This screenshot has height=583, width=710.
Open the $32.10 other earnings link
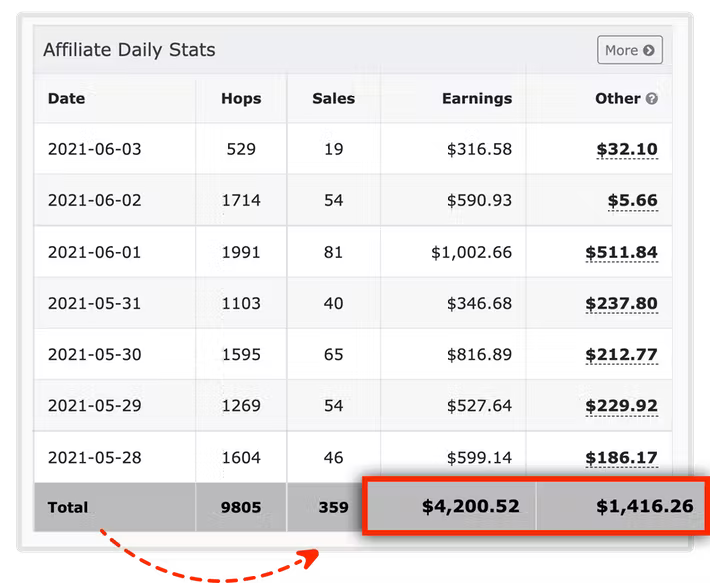click(x=627, y=149)
